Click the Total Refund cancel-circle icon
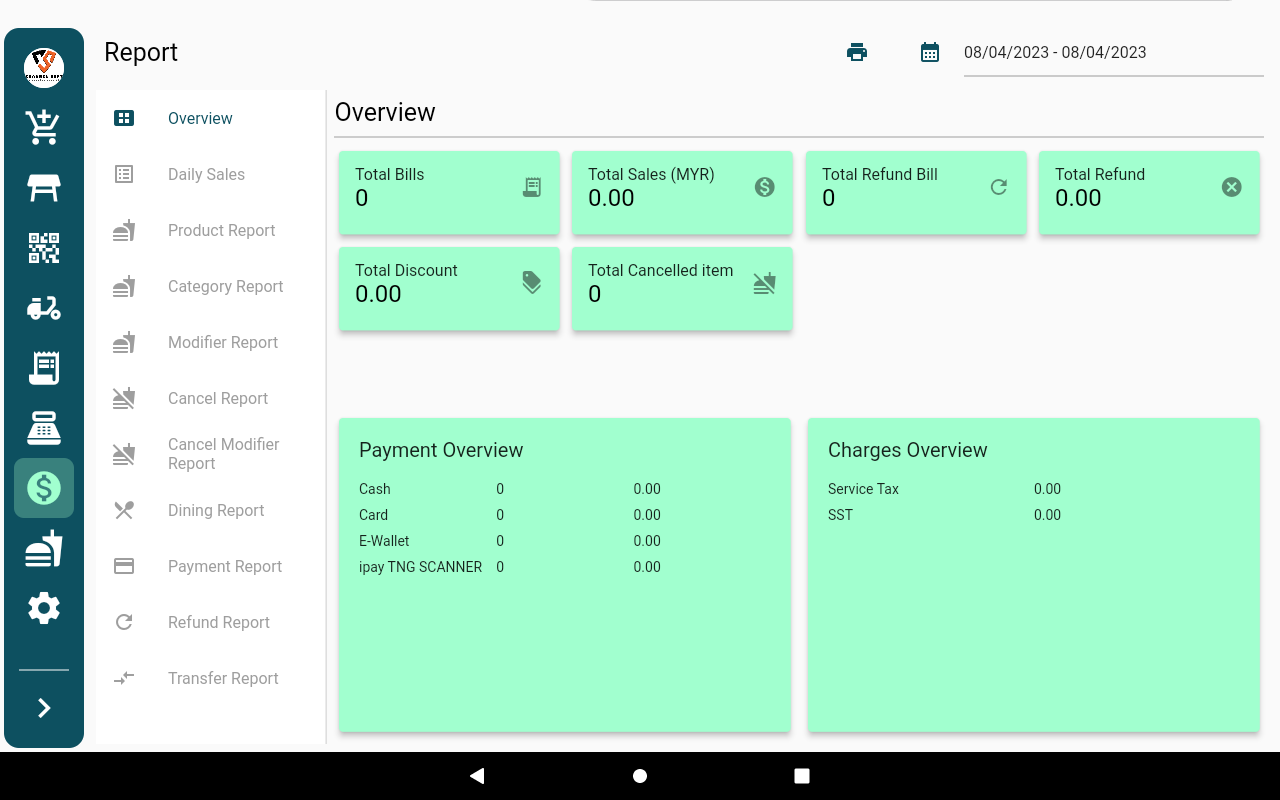The image size is (1280, 800). tap(1232, 187)
